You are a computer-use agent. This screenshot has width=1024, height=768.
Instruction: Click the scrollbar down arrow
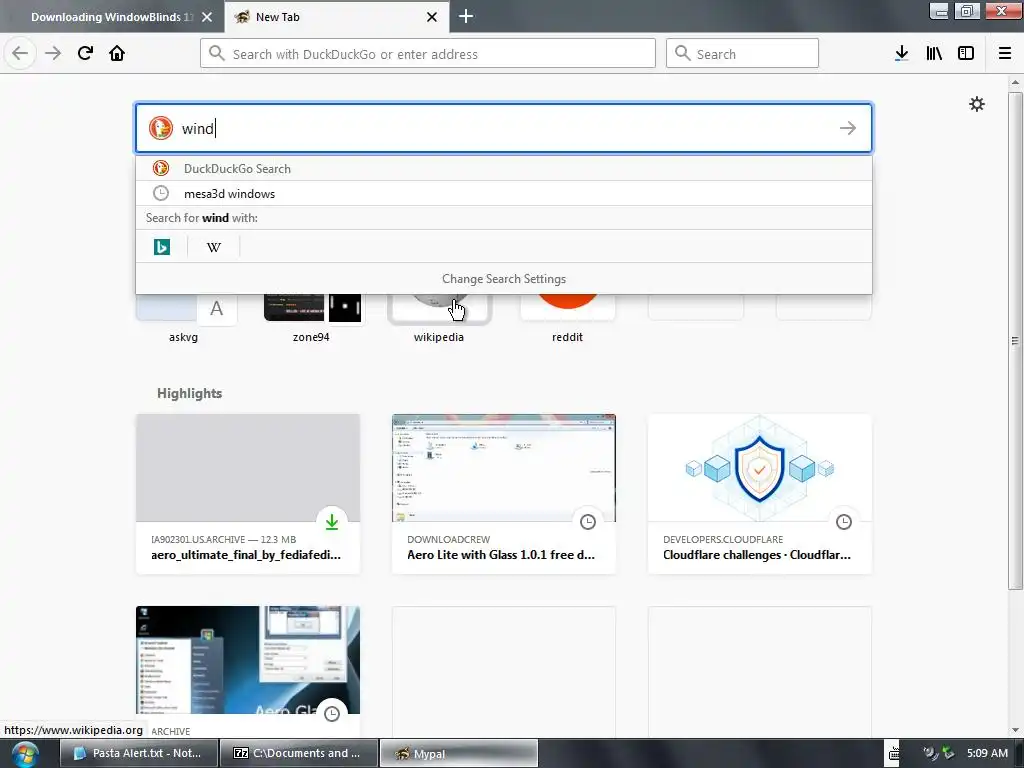click(x=1014, y=730)
